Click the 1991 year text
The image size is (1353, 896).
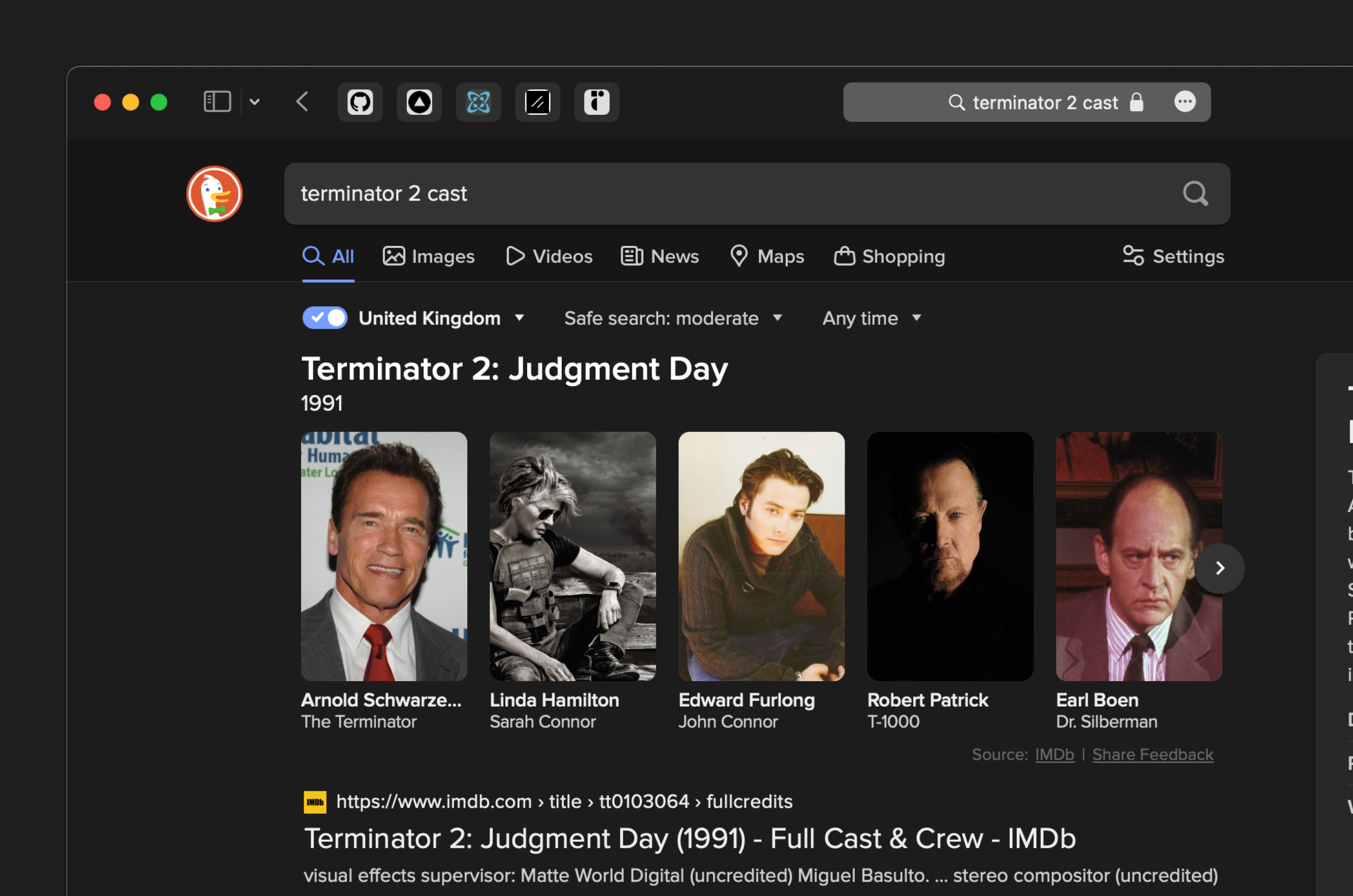point(321,403)
